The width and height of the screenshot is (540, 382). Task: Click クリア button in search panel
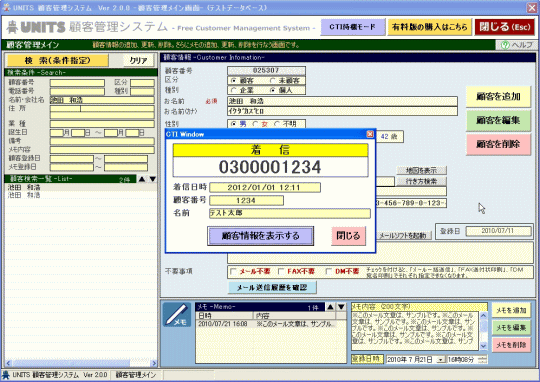[x=138, y=61]
